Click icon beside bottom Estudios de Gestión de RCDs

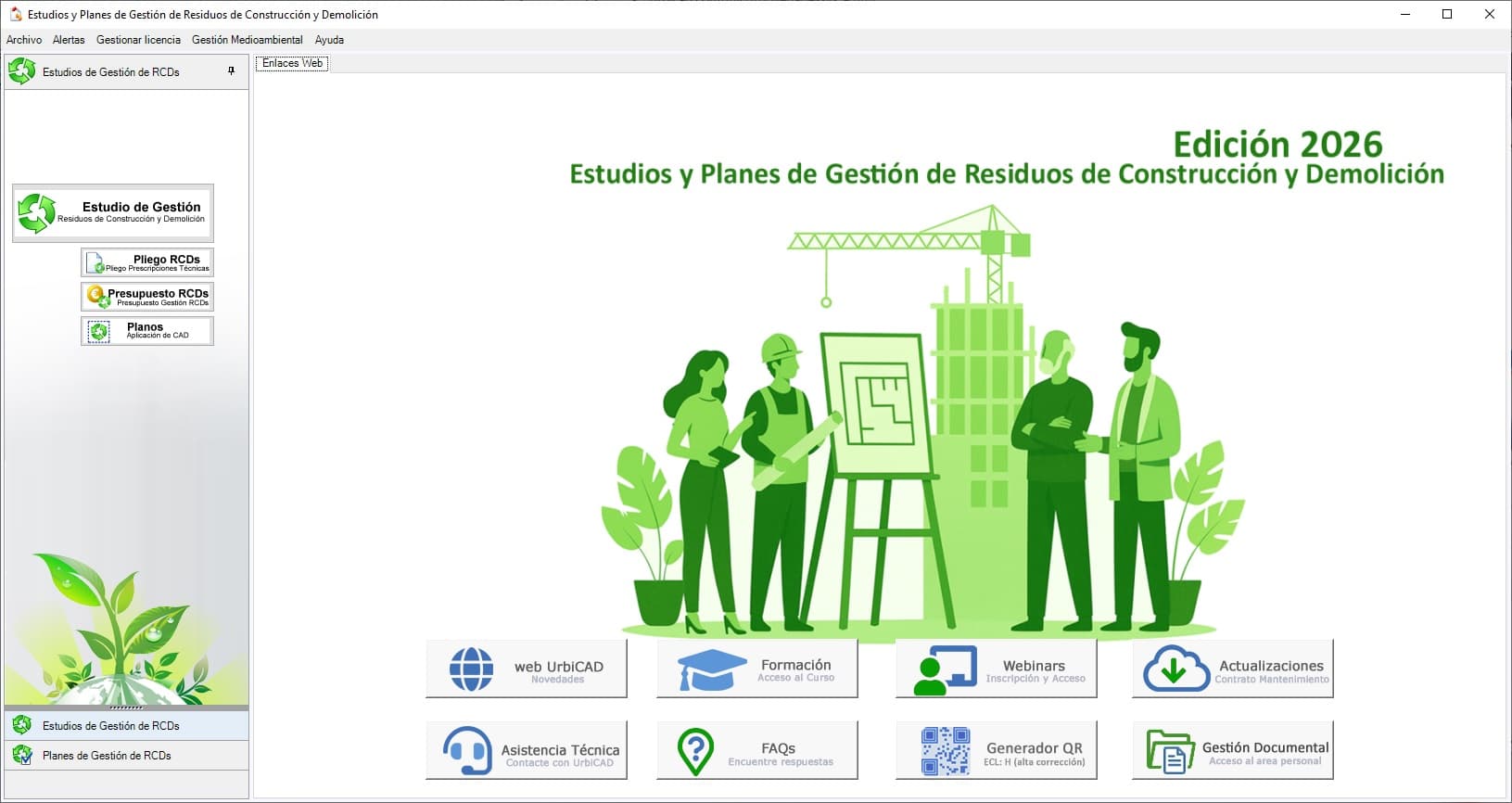point(22,725)
